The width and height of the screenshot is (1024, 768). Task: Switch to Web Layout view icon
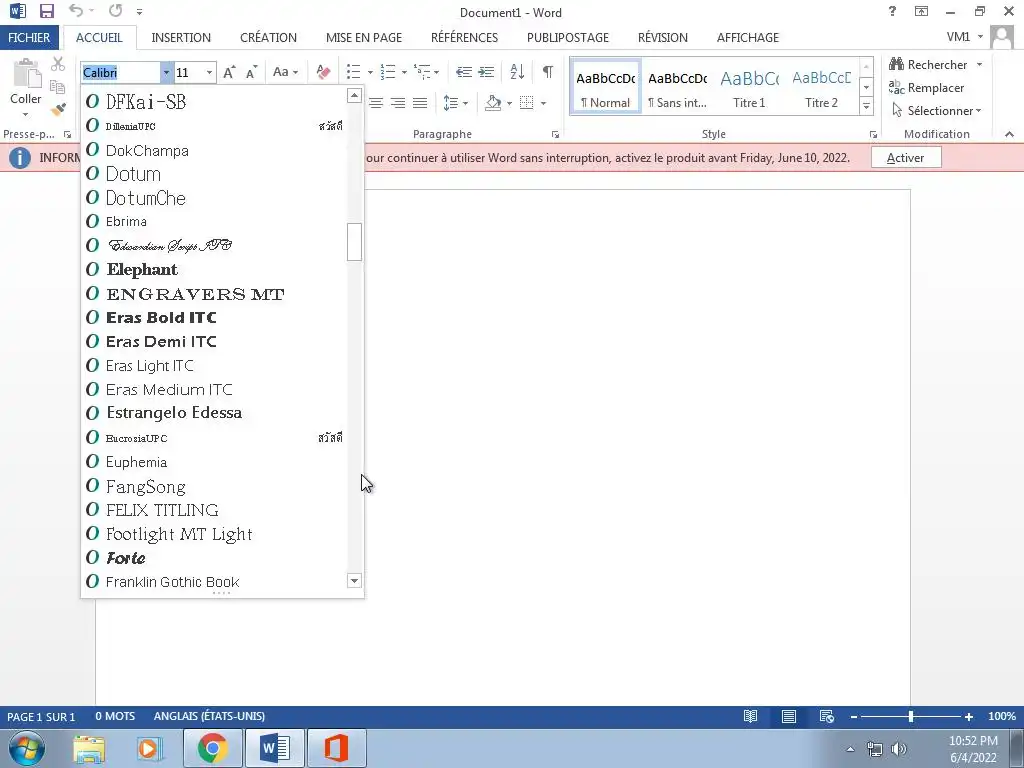coord(827,716)
